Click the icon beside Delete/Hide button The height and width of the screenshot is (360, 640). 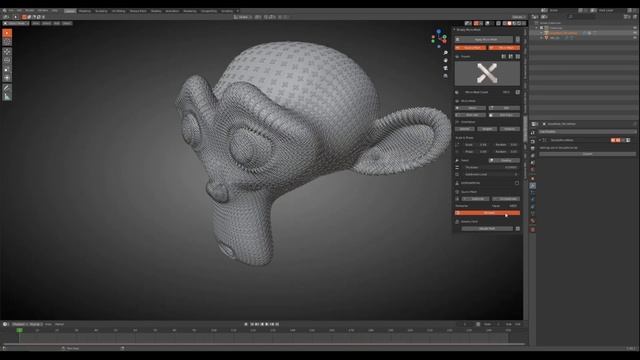click(x=518, y=229)
